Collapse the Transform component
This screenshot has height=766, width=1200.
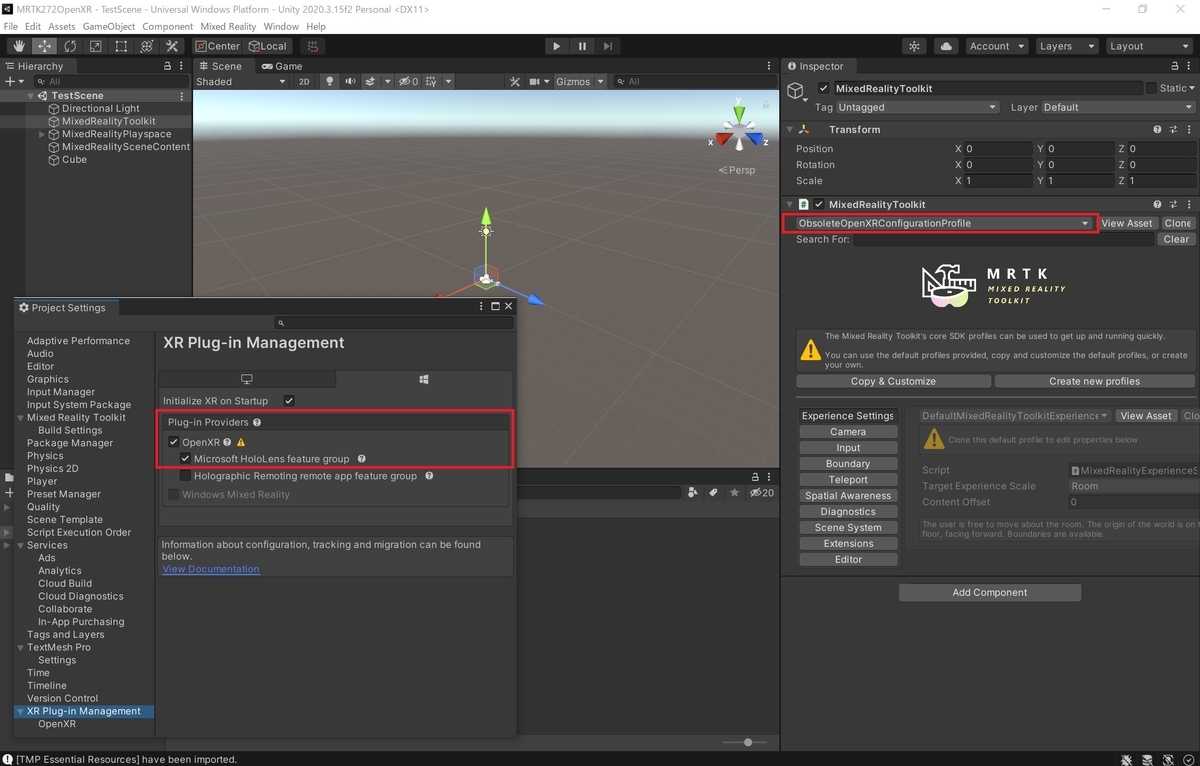(789, 130)
